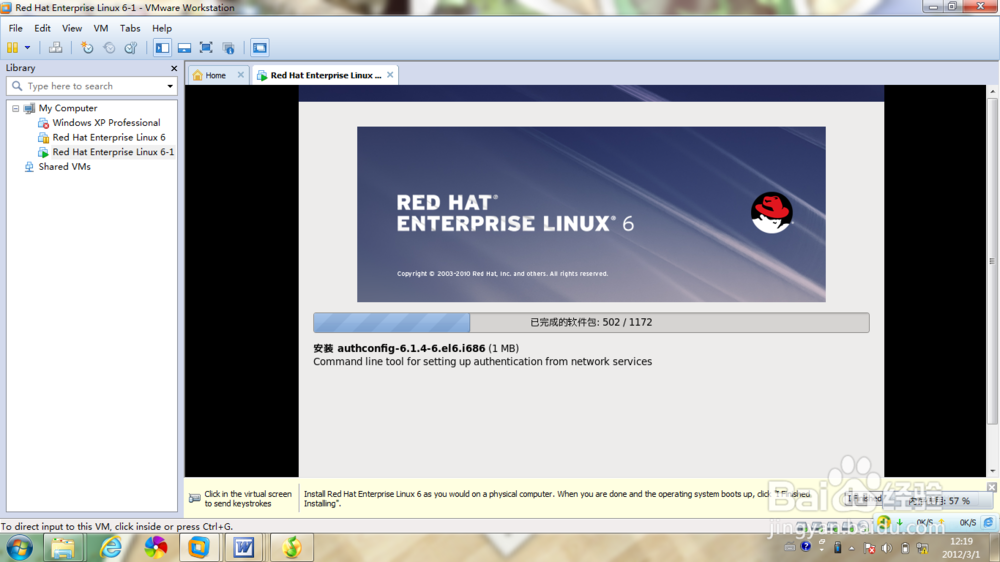Click the VM window vertical scrollbar
The width and height of the screenshot is (1000, 562).
coord(992,262)
